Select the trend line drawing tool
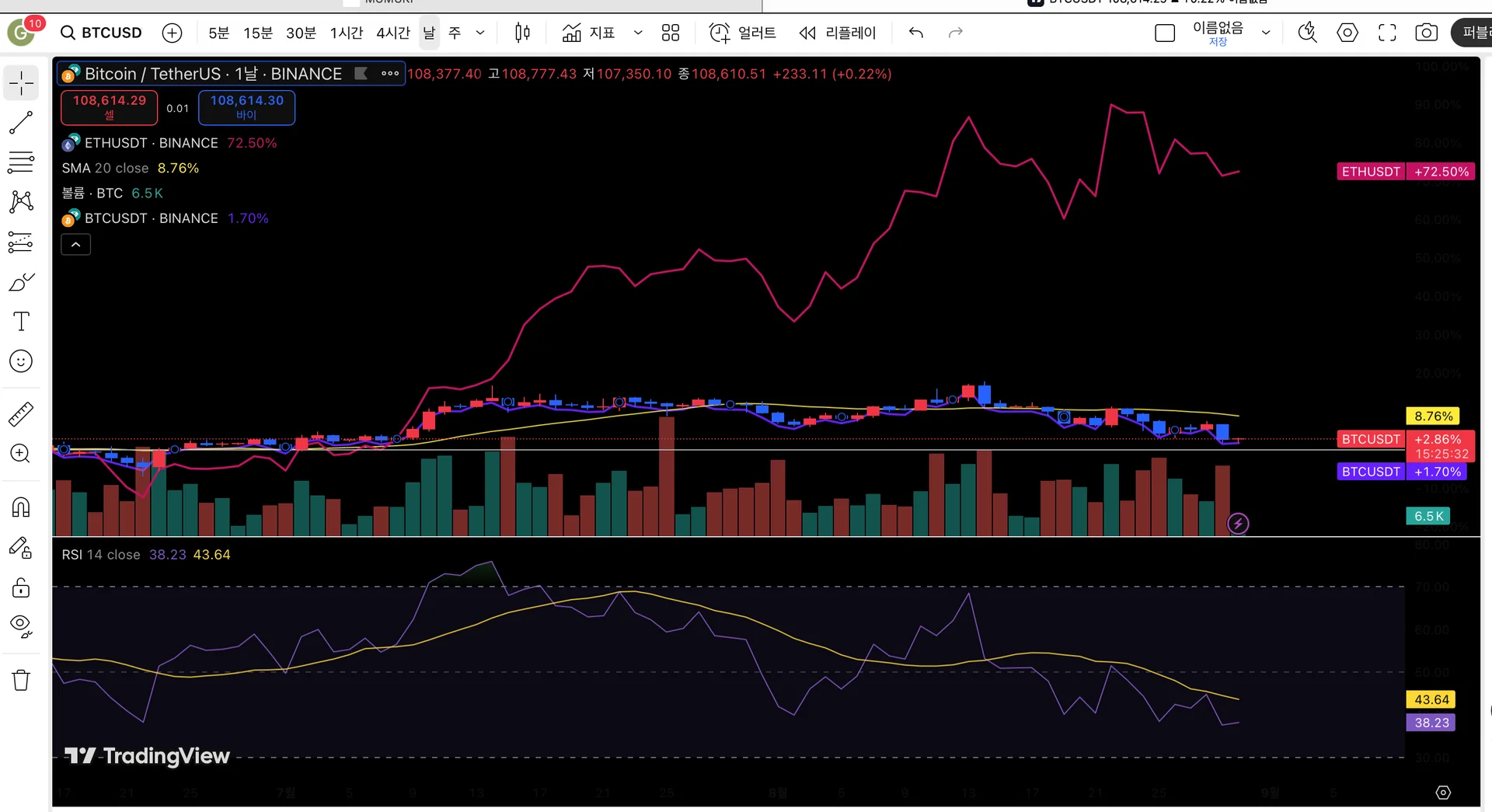 pos(21,123)
